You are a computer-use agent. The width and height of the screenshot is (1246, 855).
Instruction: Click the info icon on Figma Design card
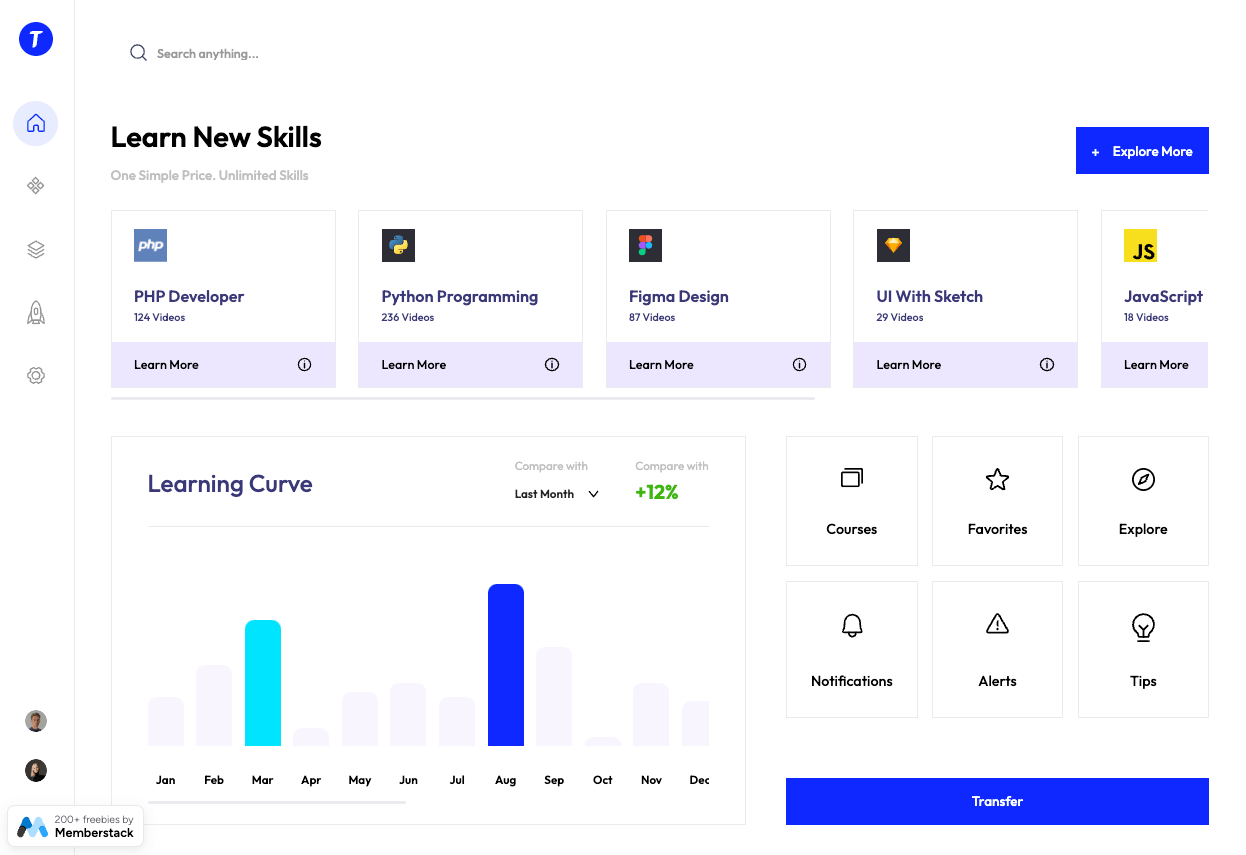click(x=799, y=364)
